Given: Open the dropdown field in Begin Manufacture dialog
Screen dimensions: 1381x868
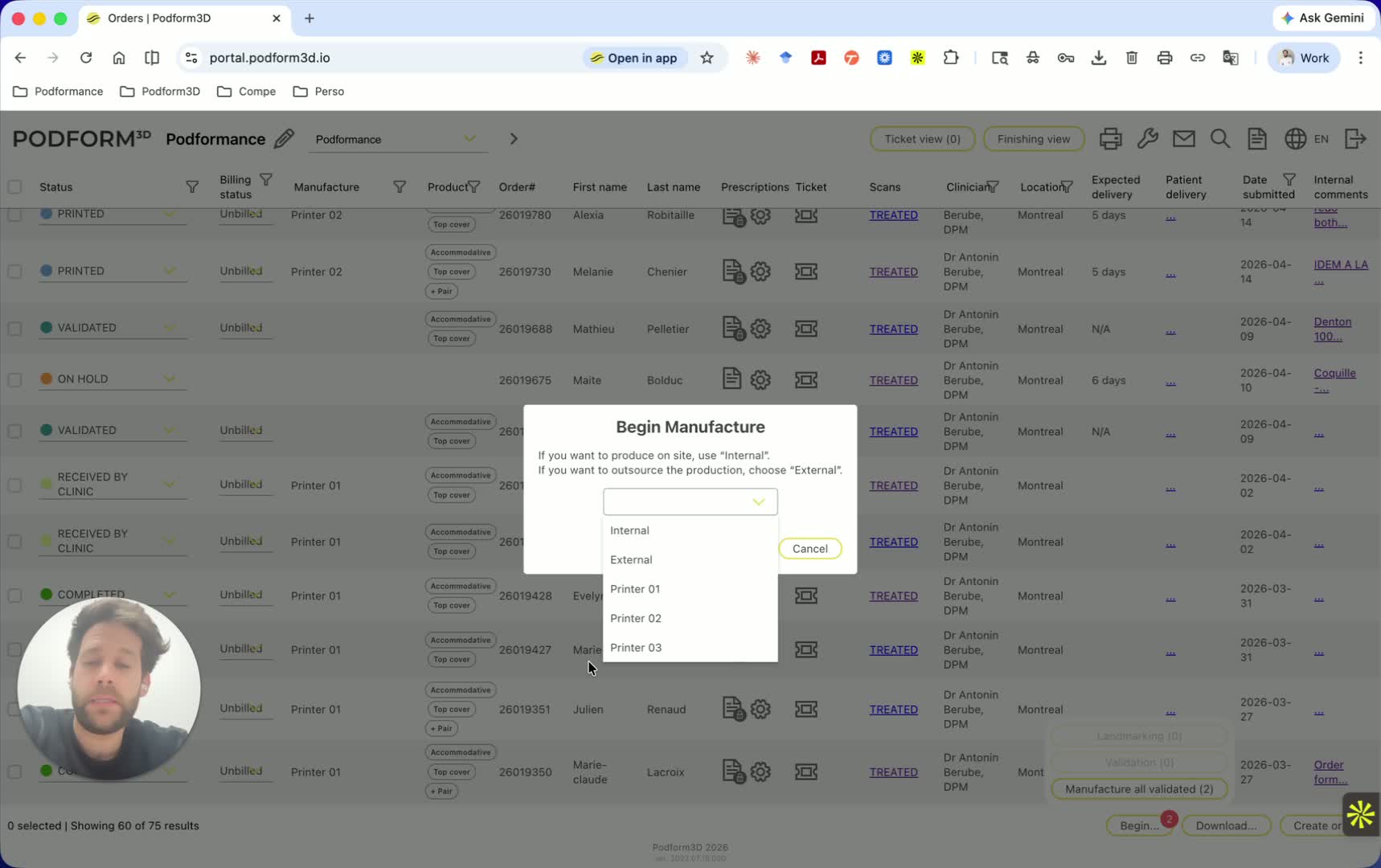Looking at the screenshot, I should [690, 502].
